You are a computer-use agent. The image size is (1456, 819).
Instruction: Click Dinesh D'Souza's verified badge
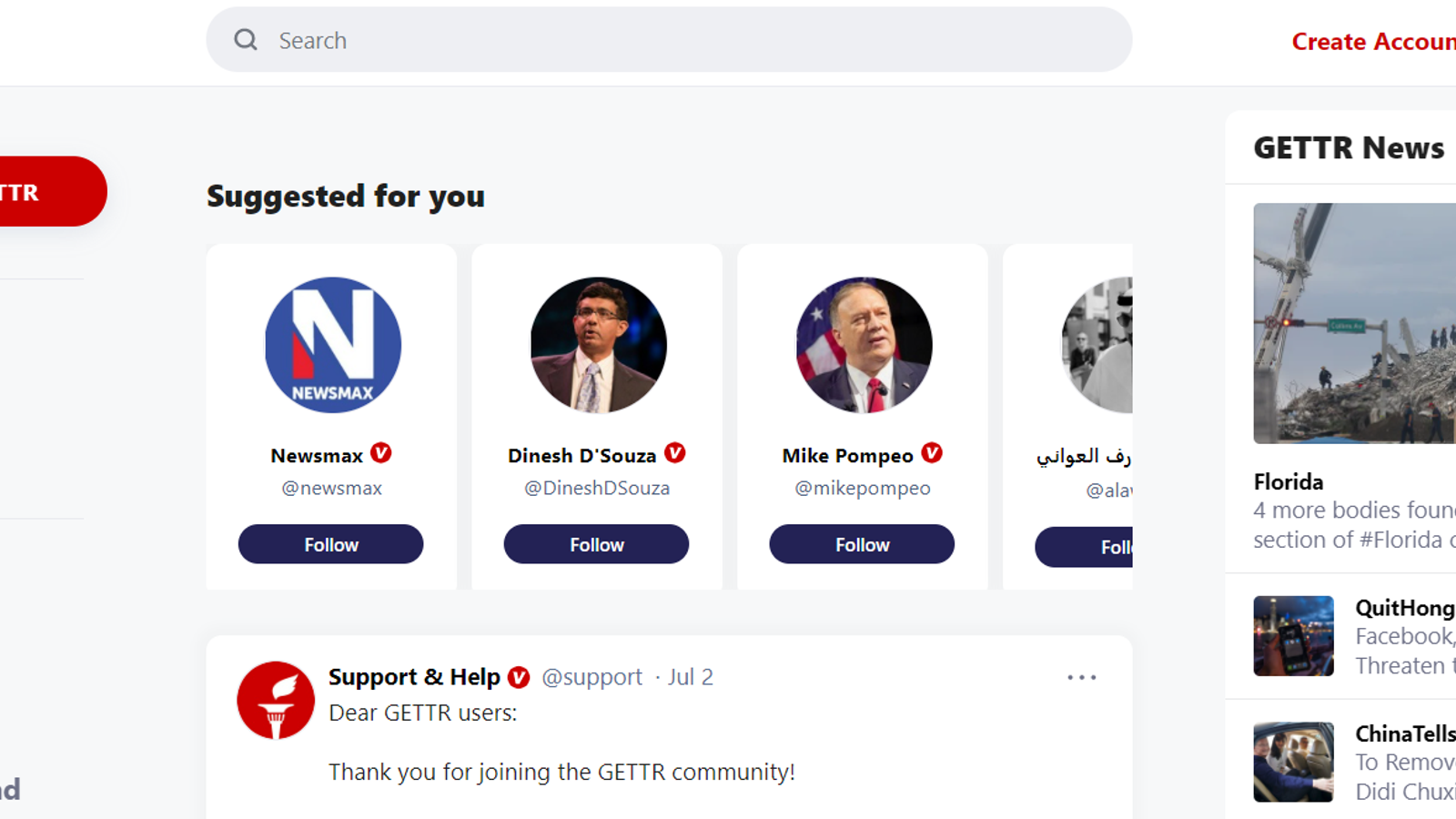[675, 453]
